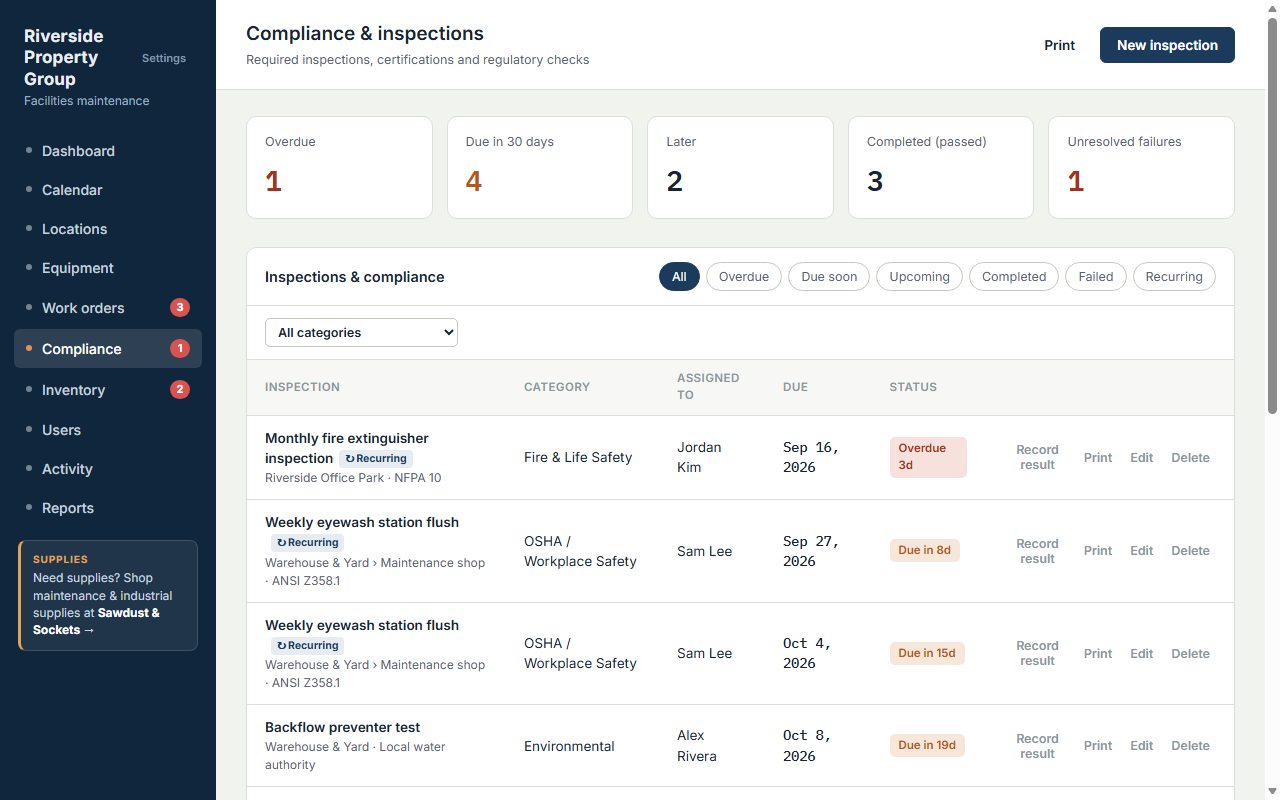Click the page's vertical scrollbar thumb

1272,215
